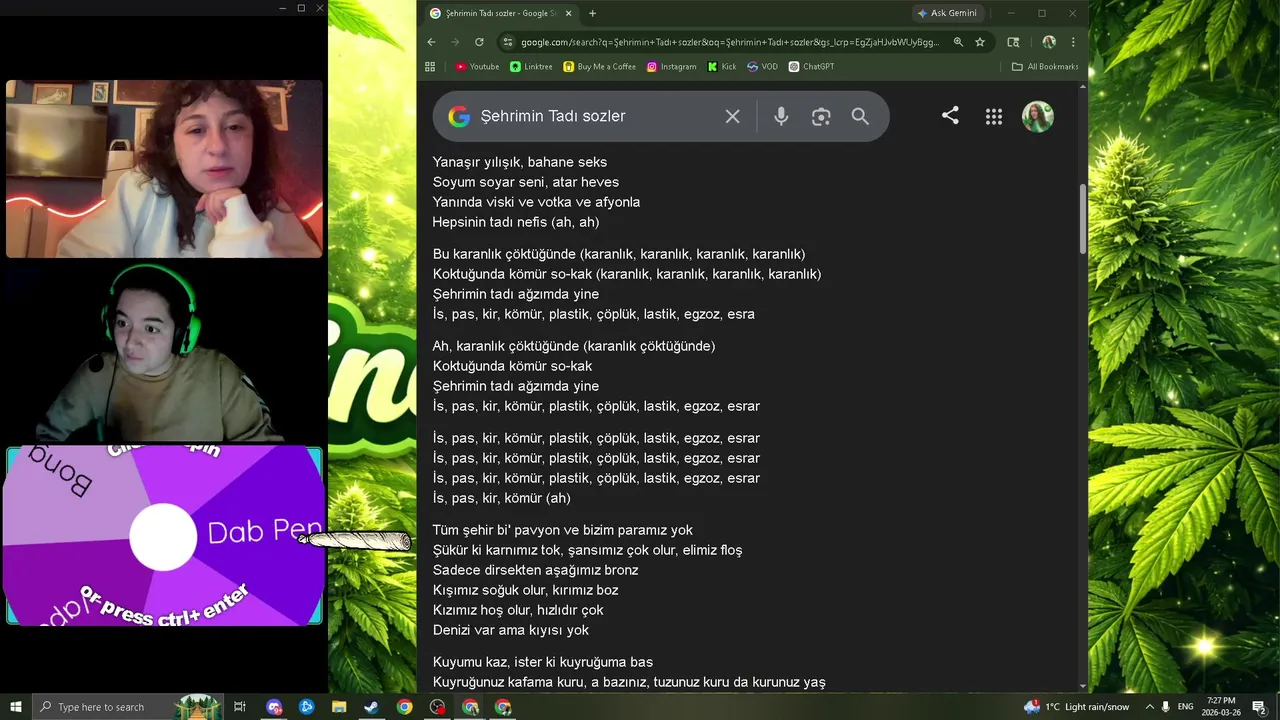The image size is (1280, 720).
Task: Open the tab search icon in the Chrome toolbar
Action: tap(1013, 42)
